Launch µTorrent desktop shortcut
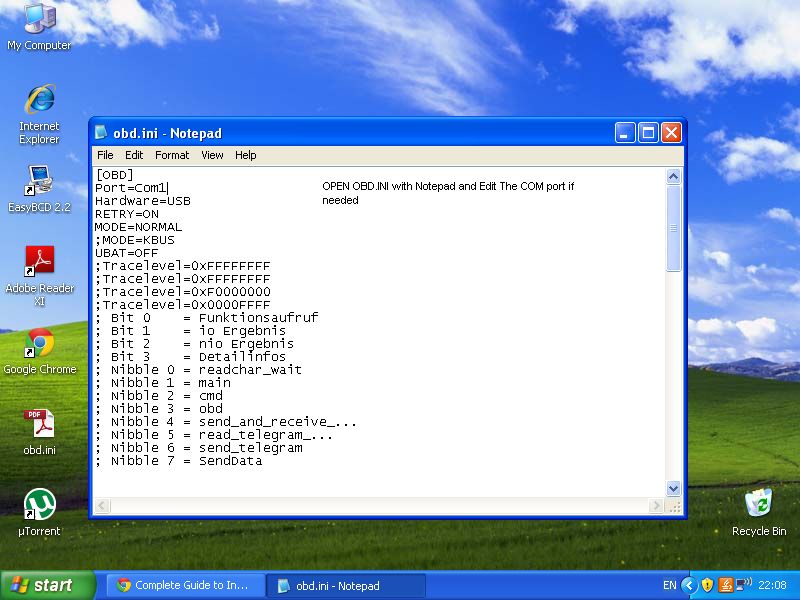 coord(39,505)
